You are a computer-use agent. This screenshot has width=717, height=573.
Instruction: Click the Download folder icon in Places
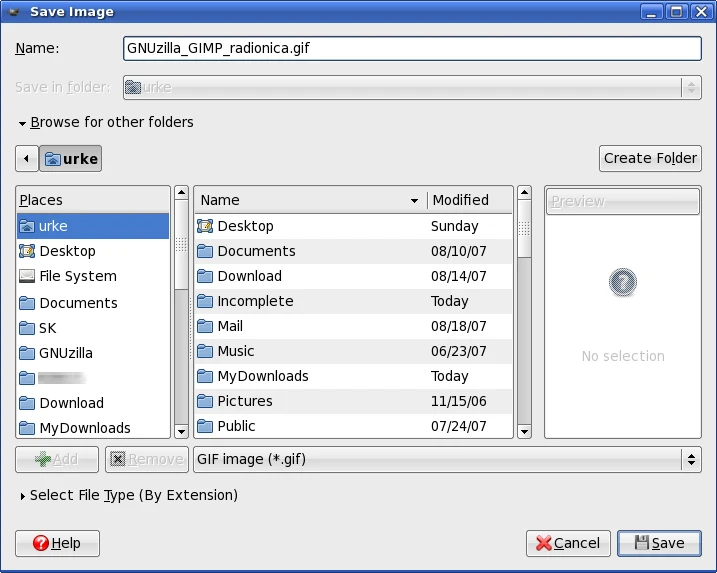pyautogui.click(x=27, y=403)
